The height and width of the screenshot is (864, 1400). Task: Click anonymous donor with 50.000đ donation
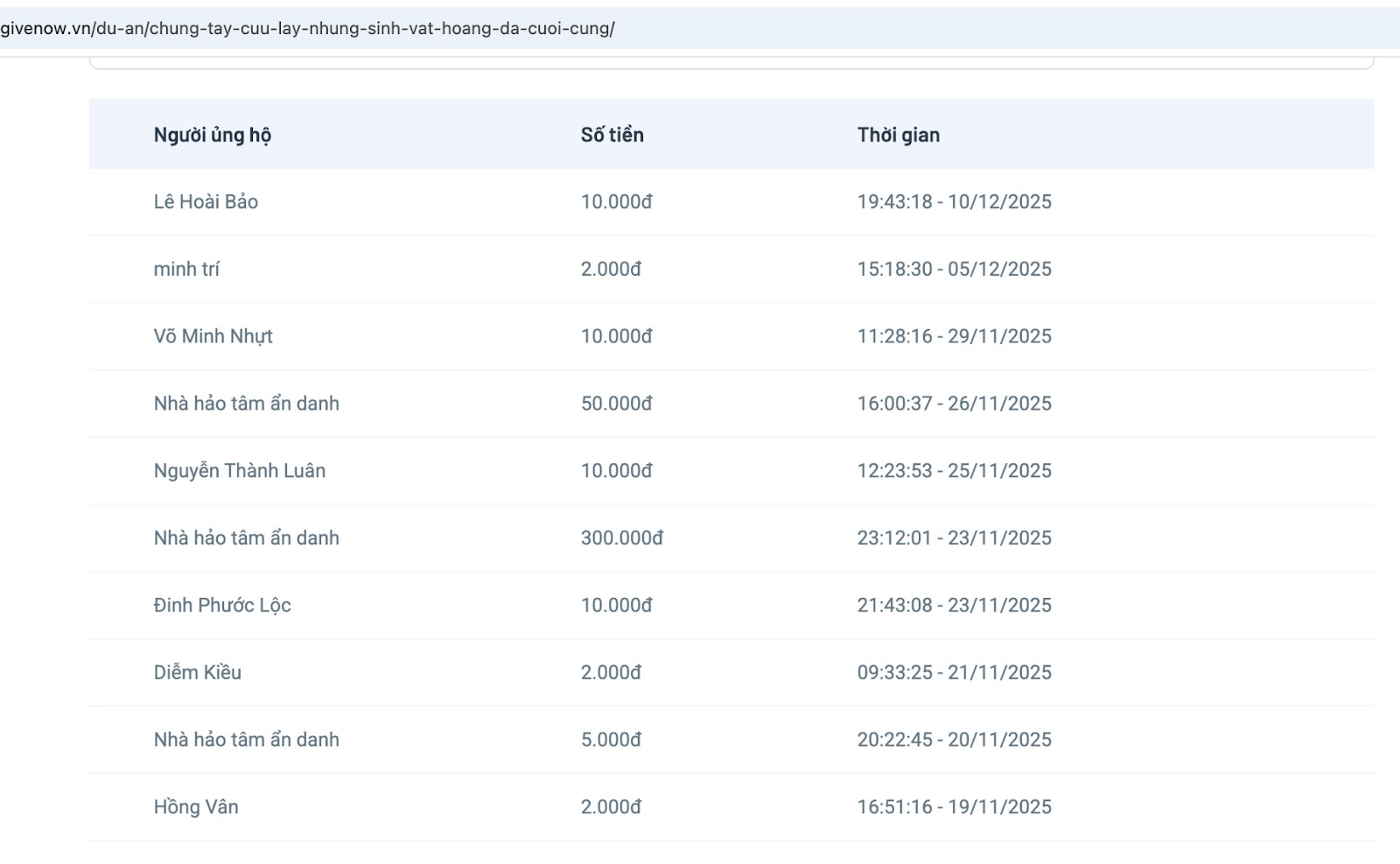[x=246, y=404]
